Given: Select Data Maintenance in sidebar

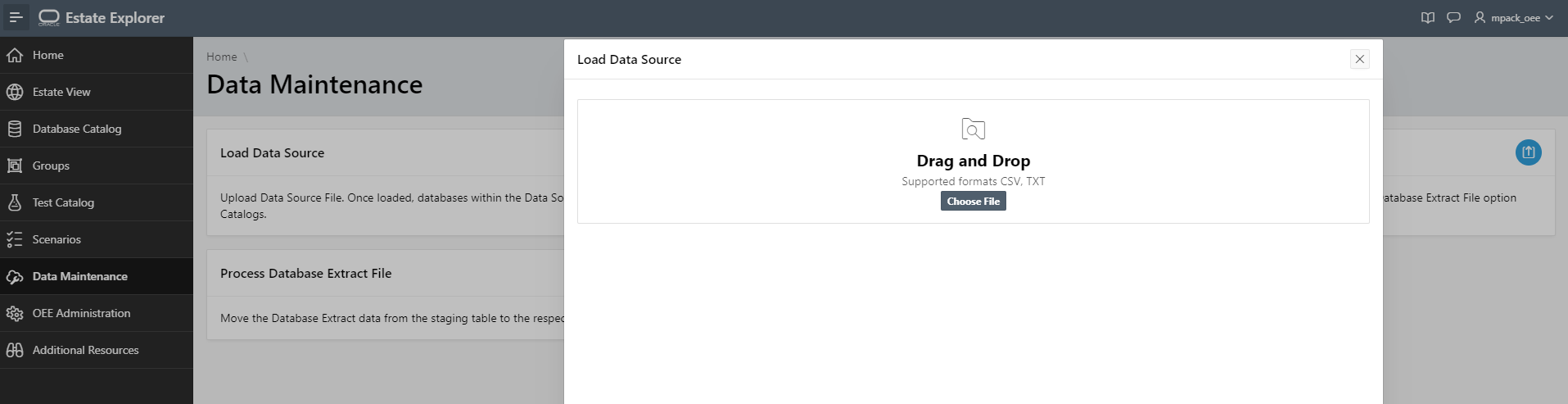Looking at the screenshot, I should 97,276.
